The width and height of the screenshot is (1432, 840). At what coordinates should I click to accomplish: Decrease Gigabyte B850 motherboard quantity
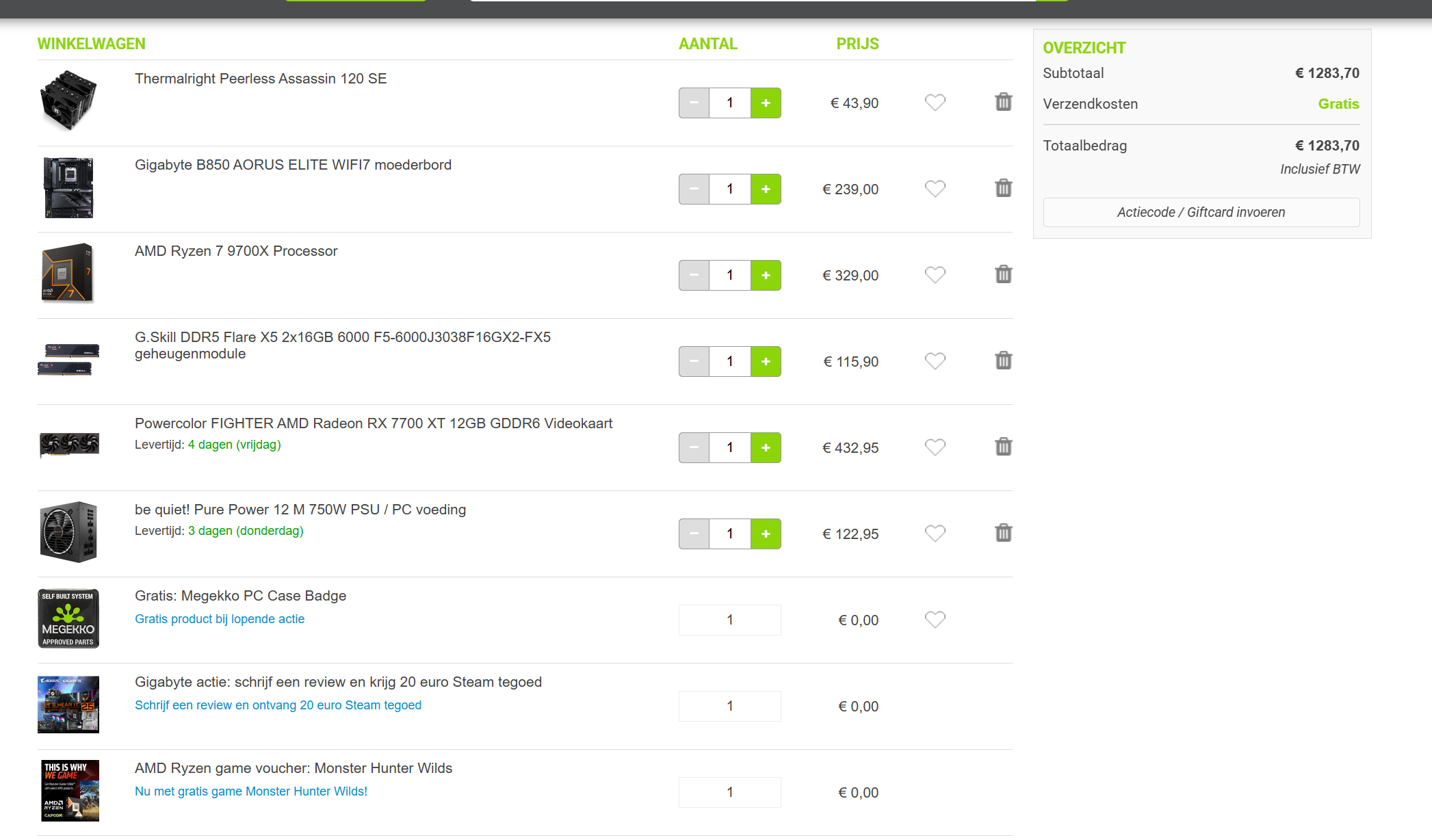tap(694, 189)
